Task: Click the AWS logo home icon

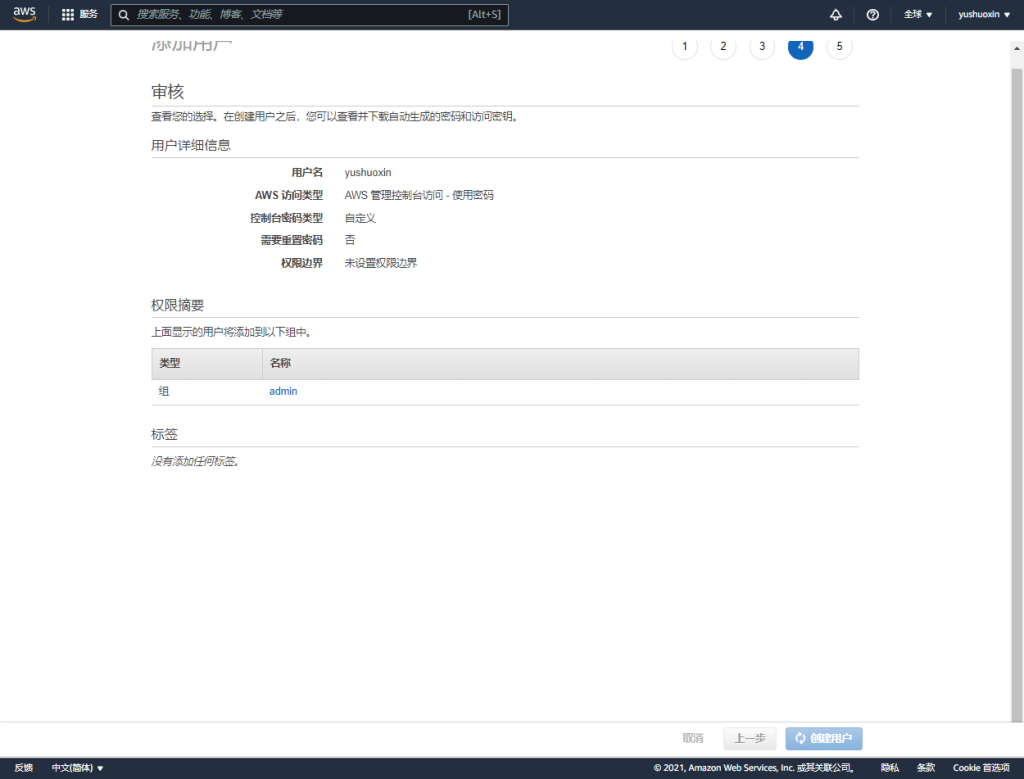Action: (24, 14)
